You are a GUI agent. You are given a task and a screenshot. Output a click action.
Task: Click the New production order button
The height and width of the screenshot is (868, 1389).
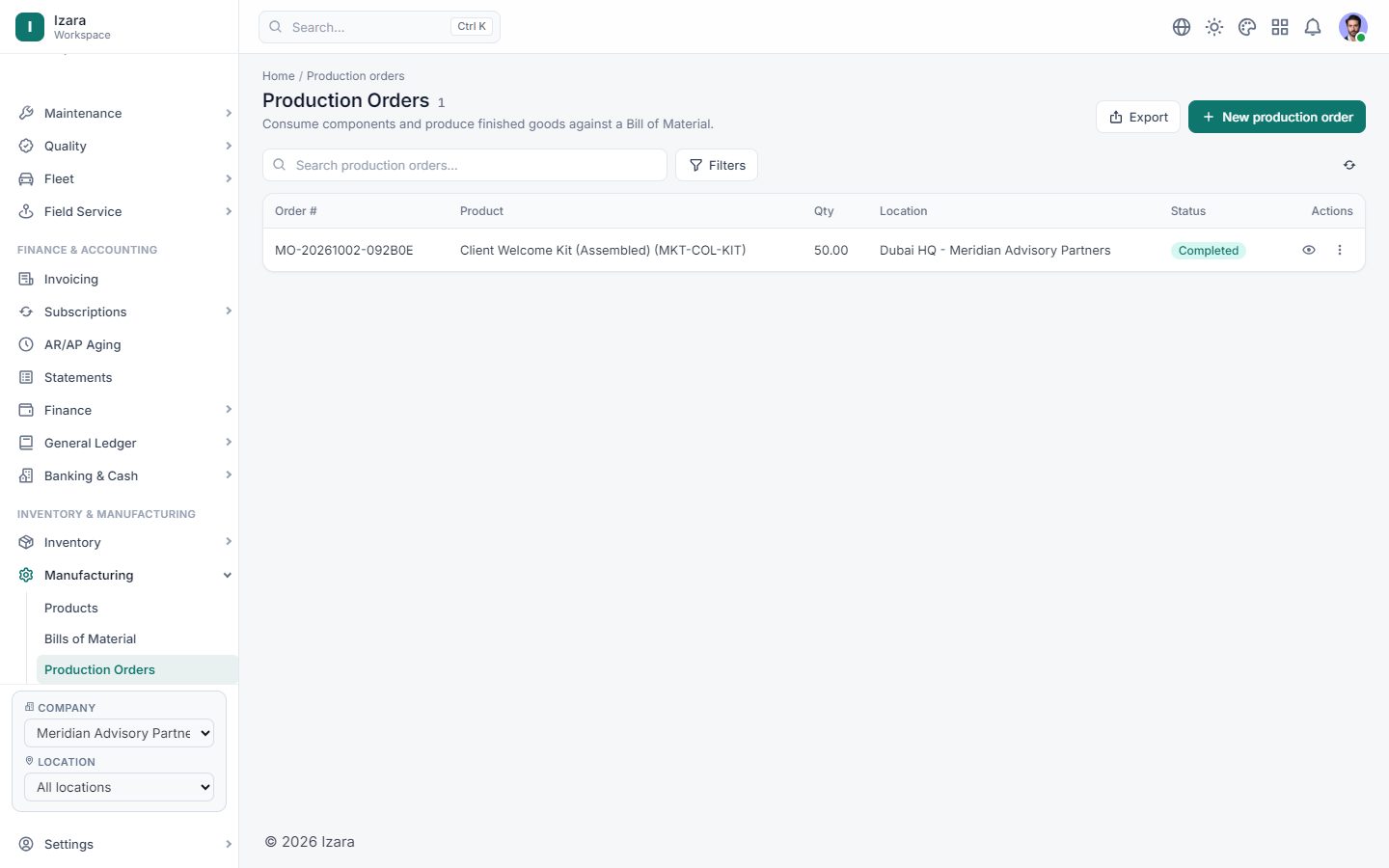[1277, 117]
